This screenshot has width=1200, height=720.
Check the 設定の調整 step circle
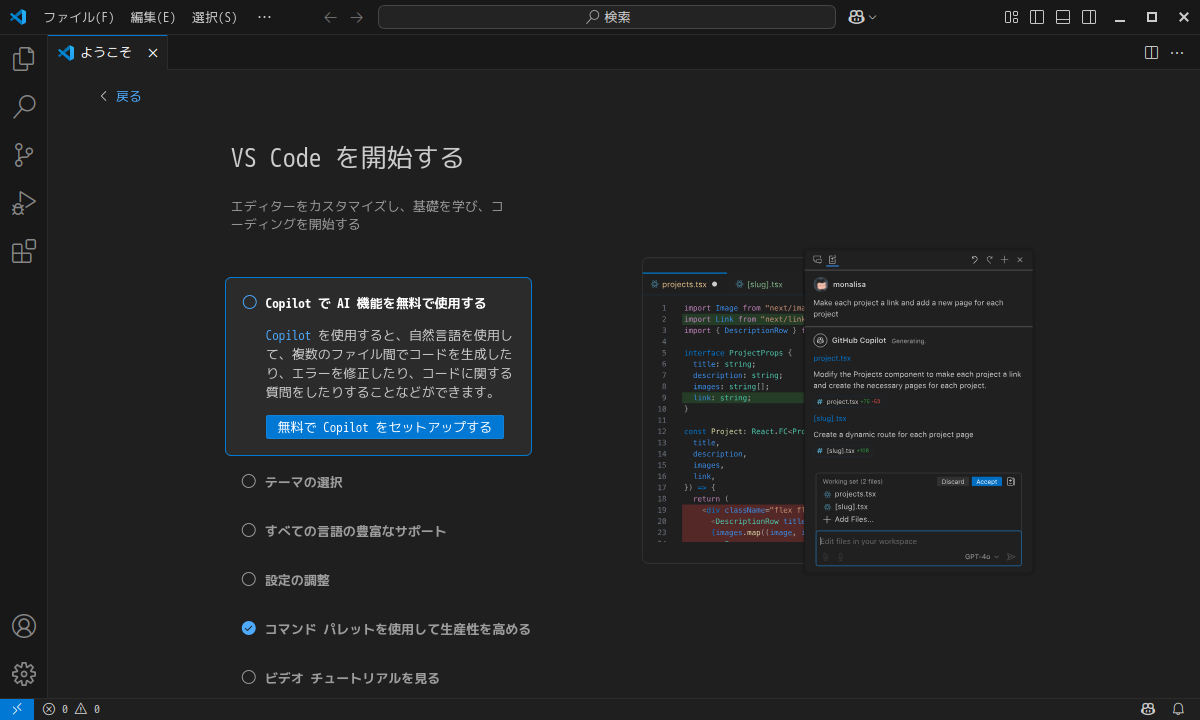pos(248,578)
